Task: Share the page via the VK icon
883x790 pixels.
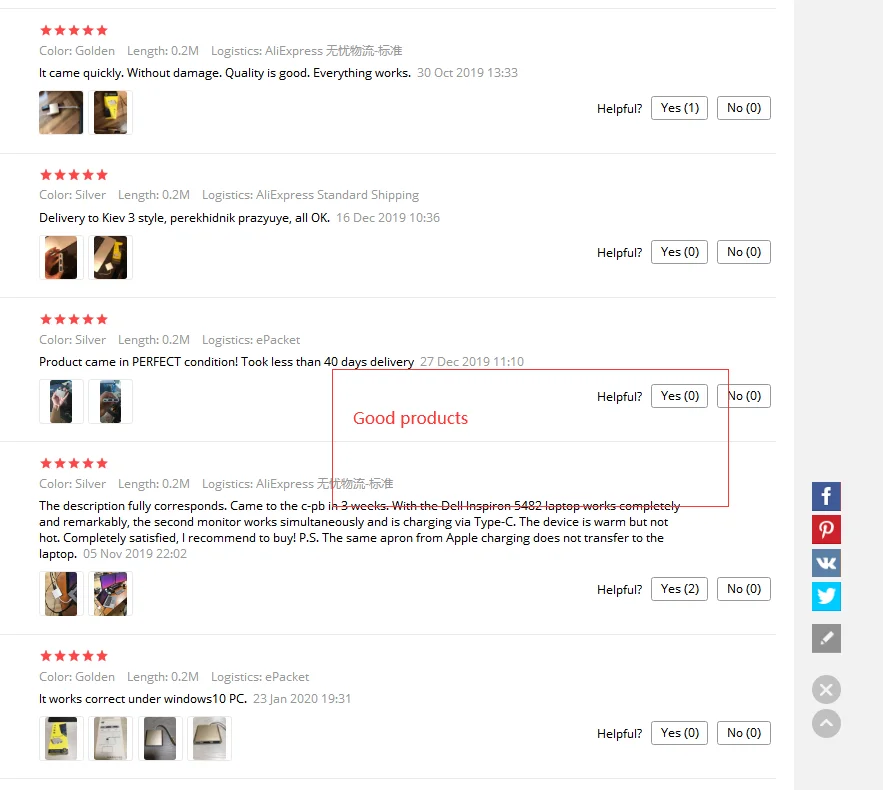Action: pos(826,563)
